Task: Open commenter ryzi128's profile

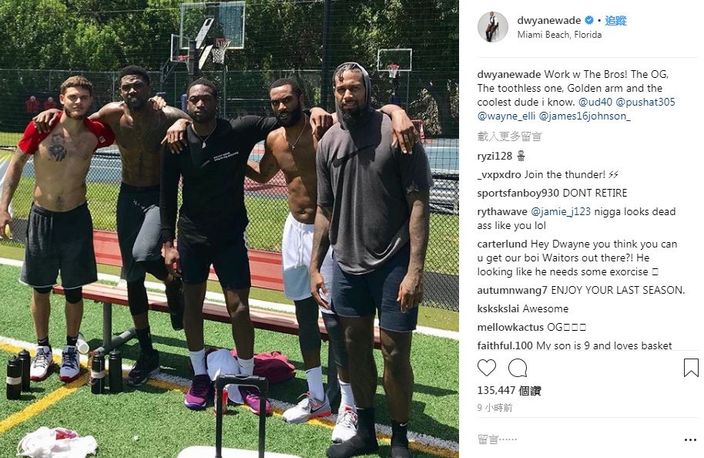Action: [x=494, y=156]
